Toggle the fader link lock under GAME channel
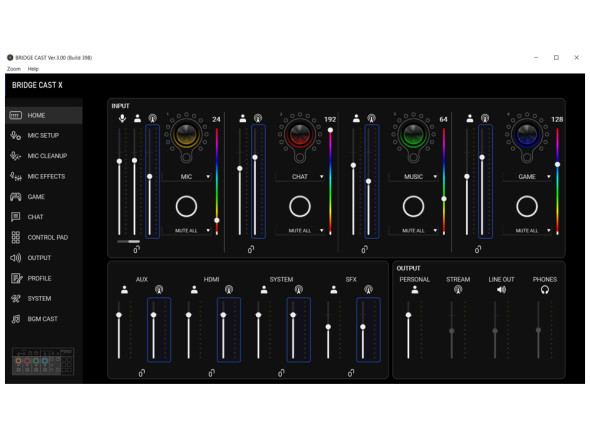590x434 pixels. coord(478,249)
